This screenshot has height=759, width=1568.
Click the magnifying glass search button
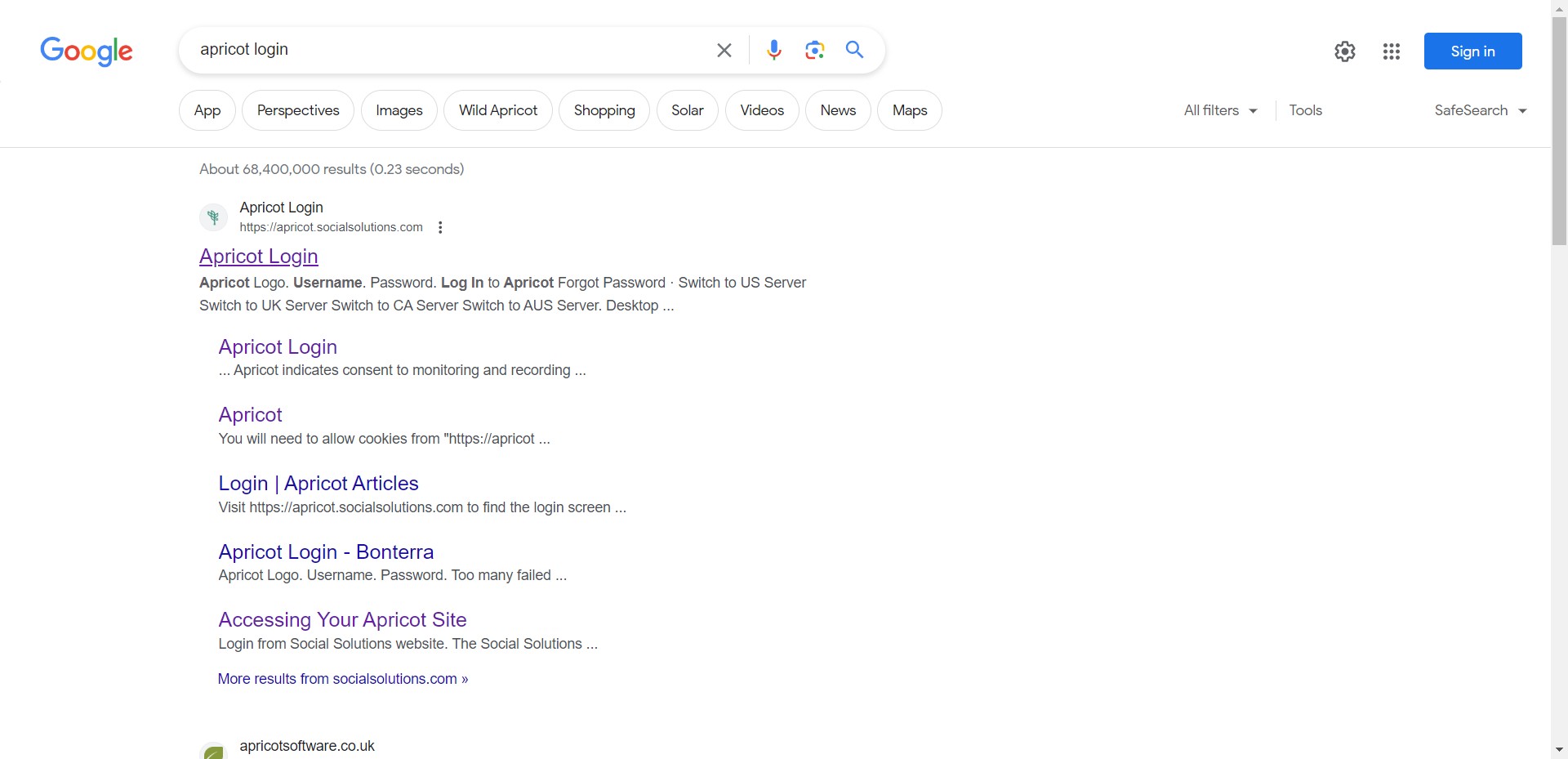point(854,50)
